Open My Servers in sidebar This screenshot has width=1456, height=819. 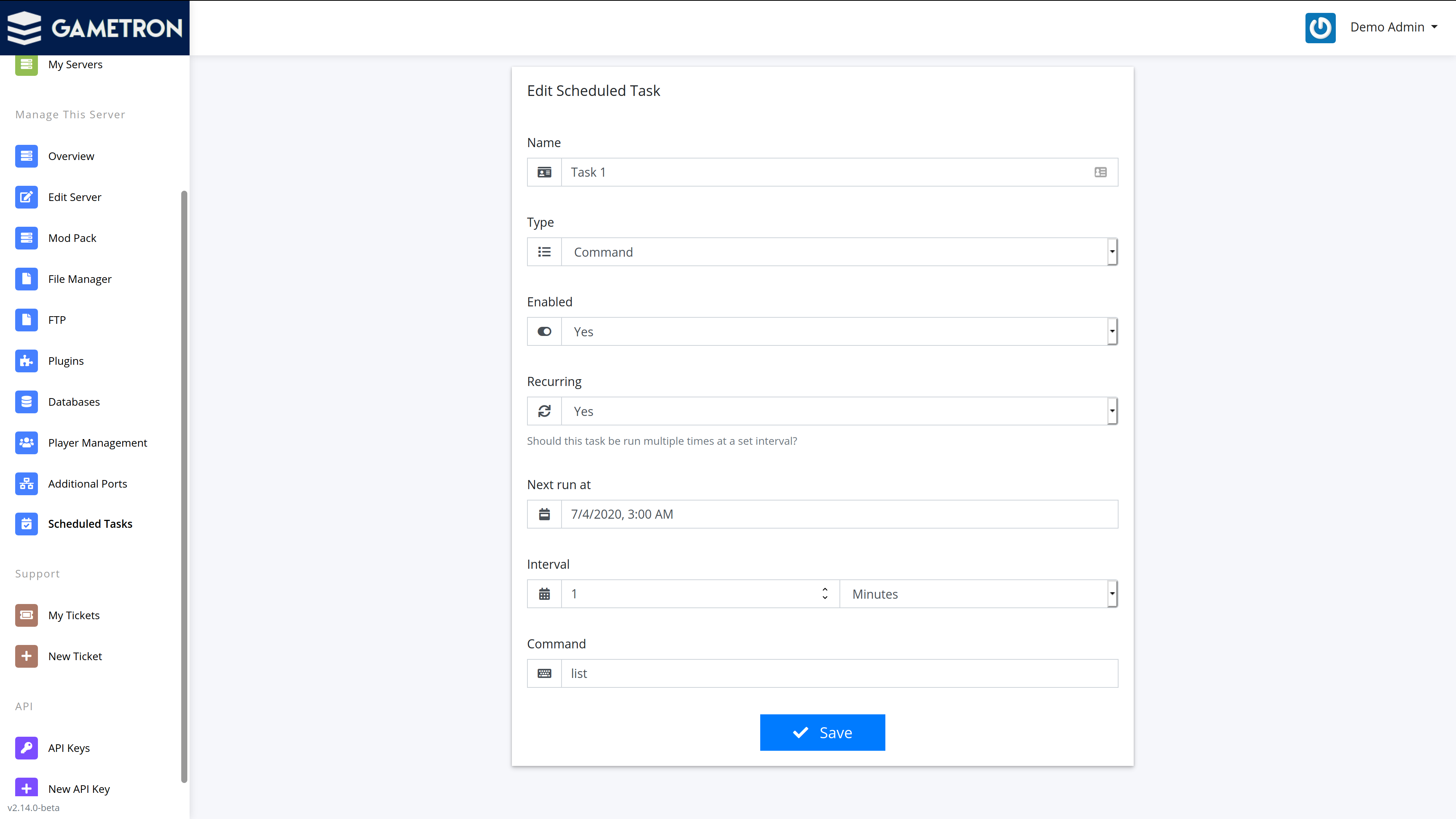(75, 64)
